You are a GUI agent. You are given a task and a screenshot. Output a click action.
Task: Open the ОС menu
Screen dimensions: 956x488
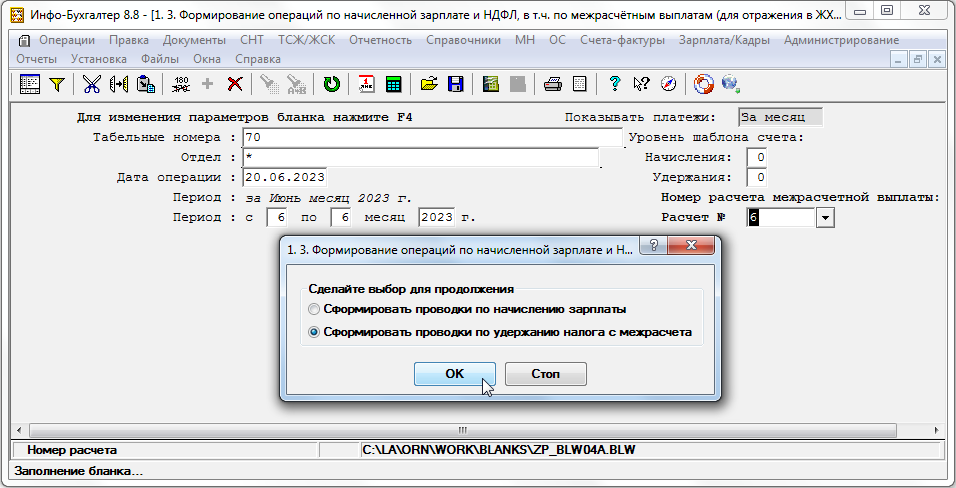557,40
